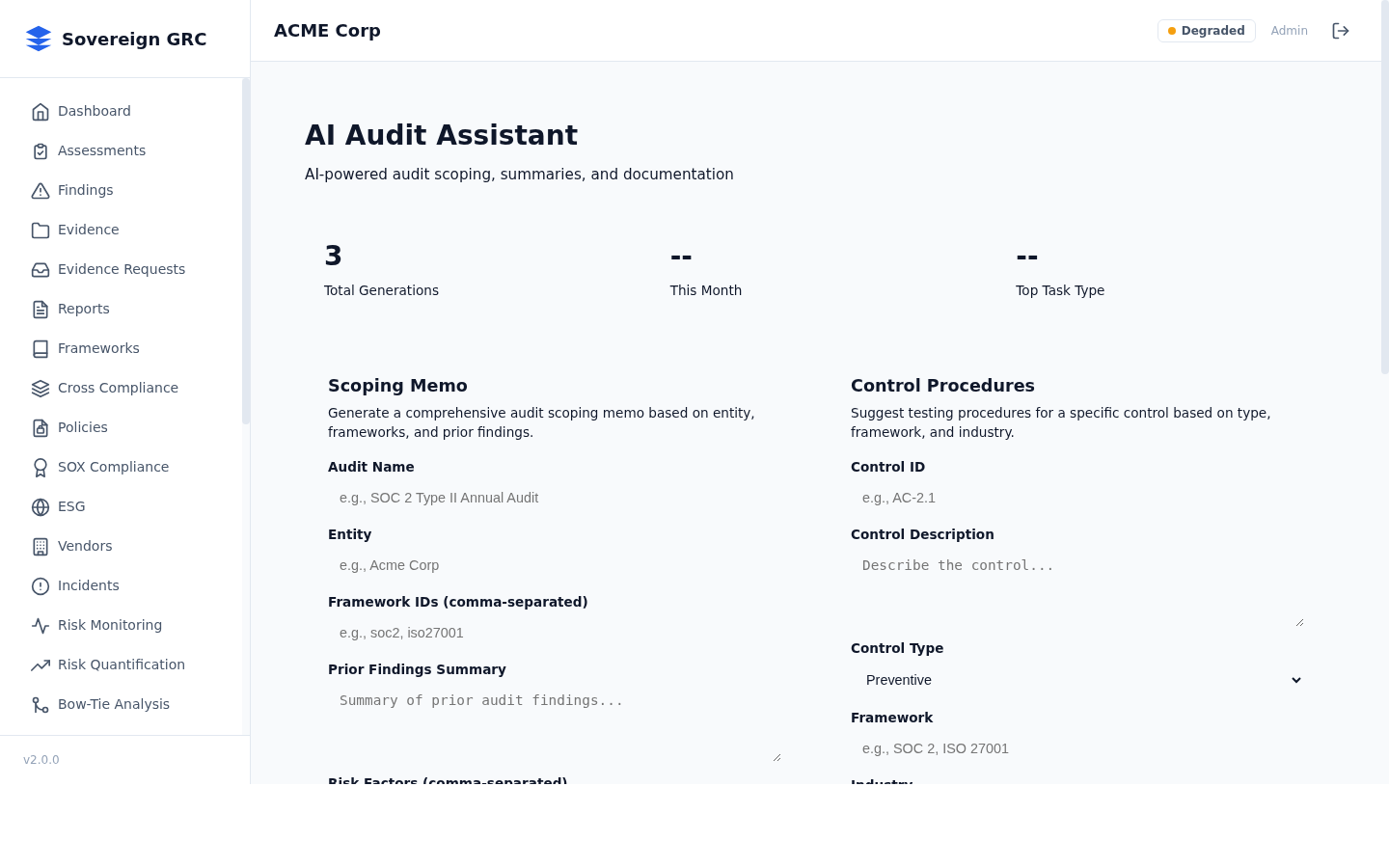The width and height of the screenshot is (1389, 868).
Task: Click the Risk Quantification trend icon
Action: (41, 665)
